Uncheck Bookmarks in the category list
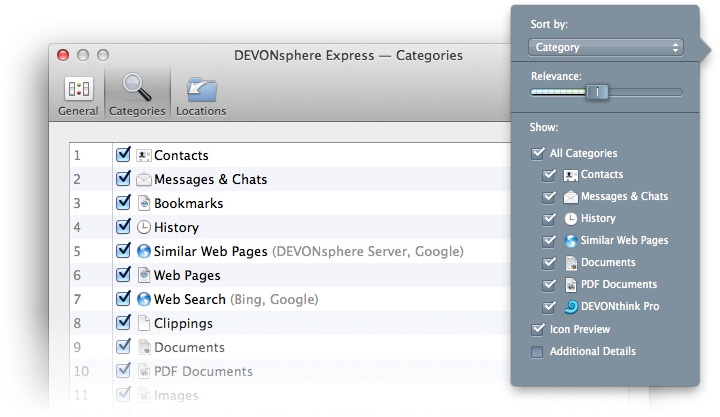Image resolution: width=720 pixels, height=417 pixels. coord(123,203)
